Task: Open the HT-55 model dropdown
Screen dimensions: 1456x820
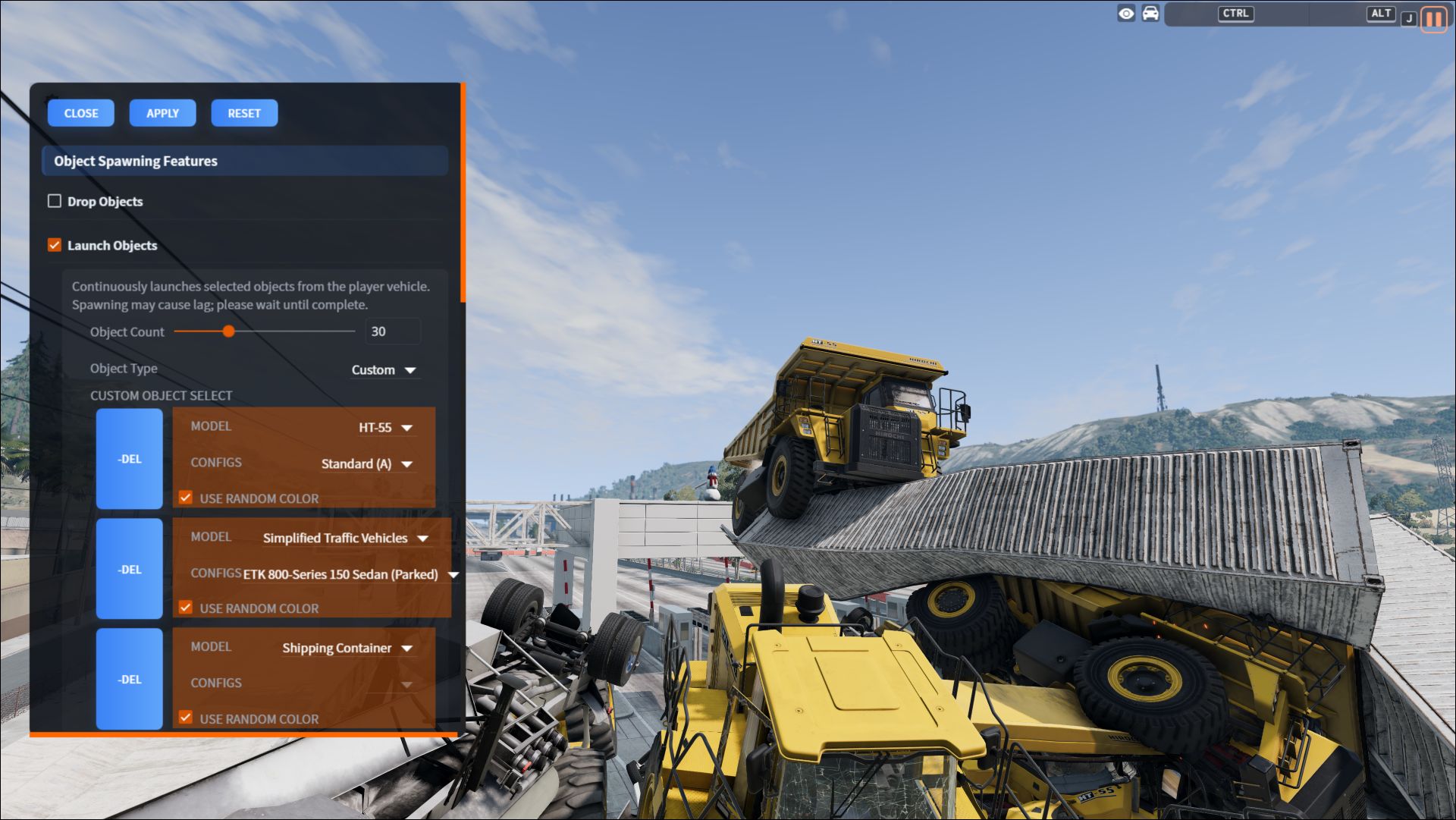Action: click(386, 428)
